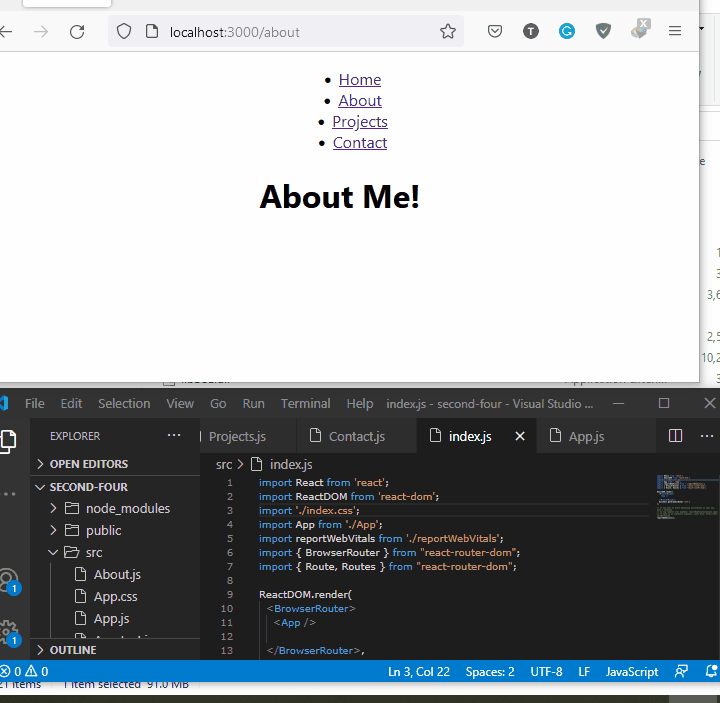Viewport: 720px width, 703px height.
Task: Click the About Me! heading
Action: click(340, 197)
